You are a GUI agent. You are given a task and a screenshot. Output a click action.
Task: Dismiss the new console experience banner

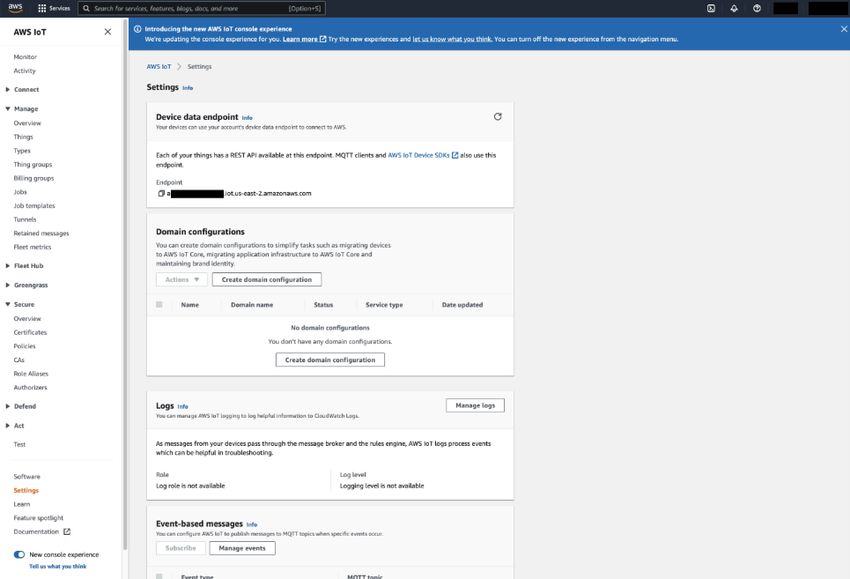[x=843, y=29]
